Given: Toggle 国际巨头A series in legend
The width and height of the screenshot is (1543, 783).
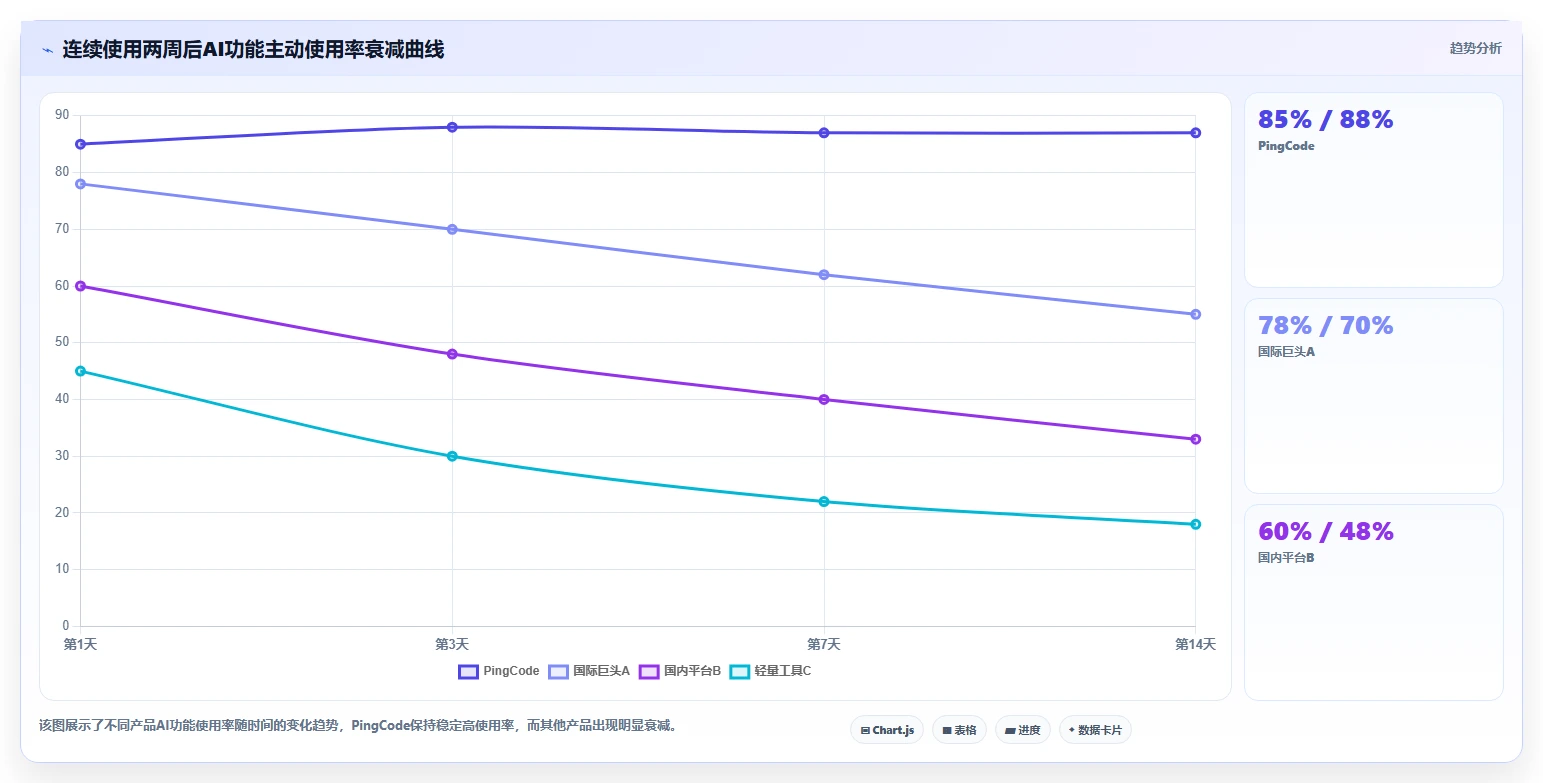Looking at the screenshot, I should click(x=589, y=671).
